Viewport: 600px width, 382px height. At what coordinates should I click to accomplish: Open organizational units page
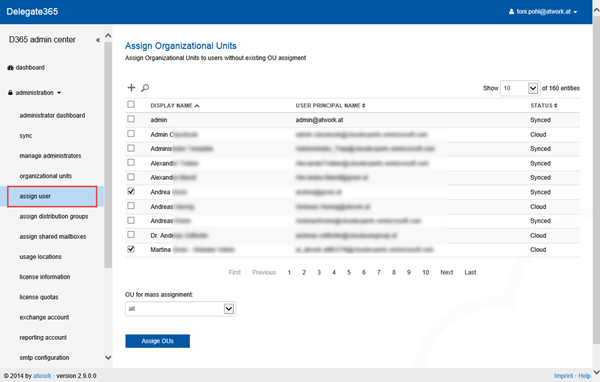pyautogui.click(x=46, y=176)
